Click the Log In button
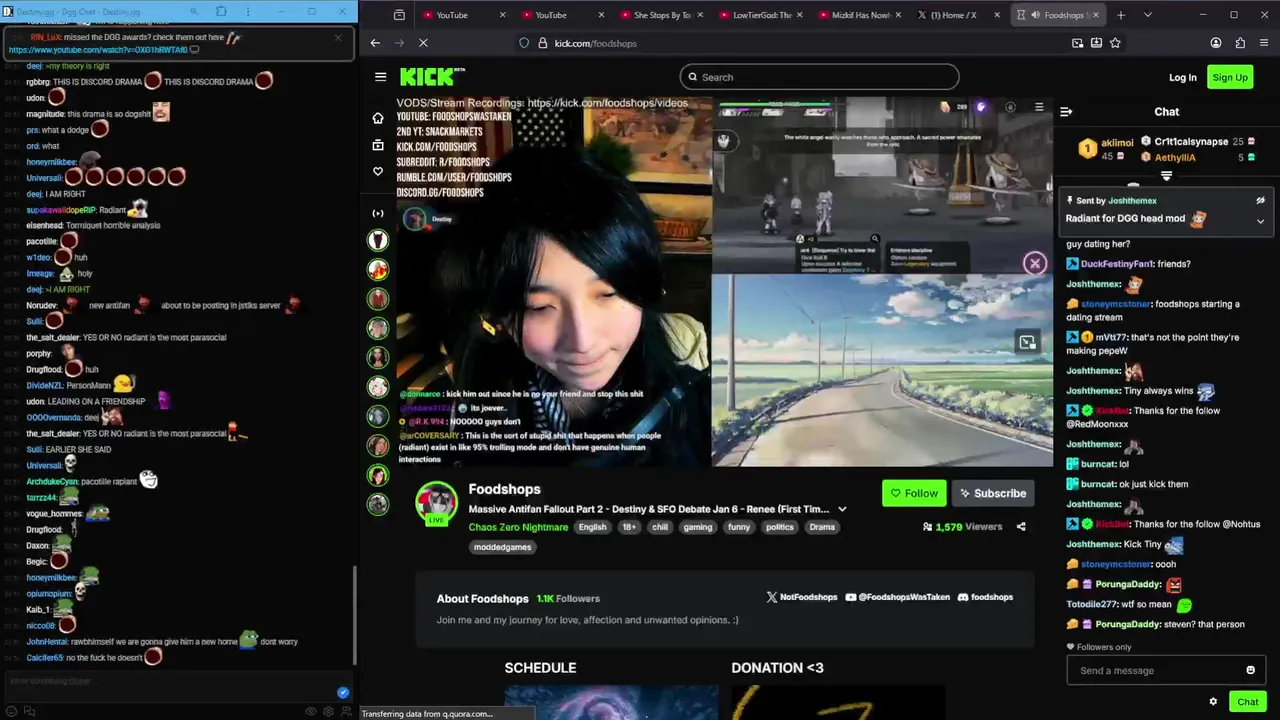 pos(1182,77)
